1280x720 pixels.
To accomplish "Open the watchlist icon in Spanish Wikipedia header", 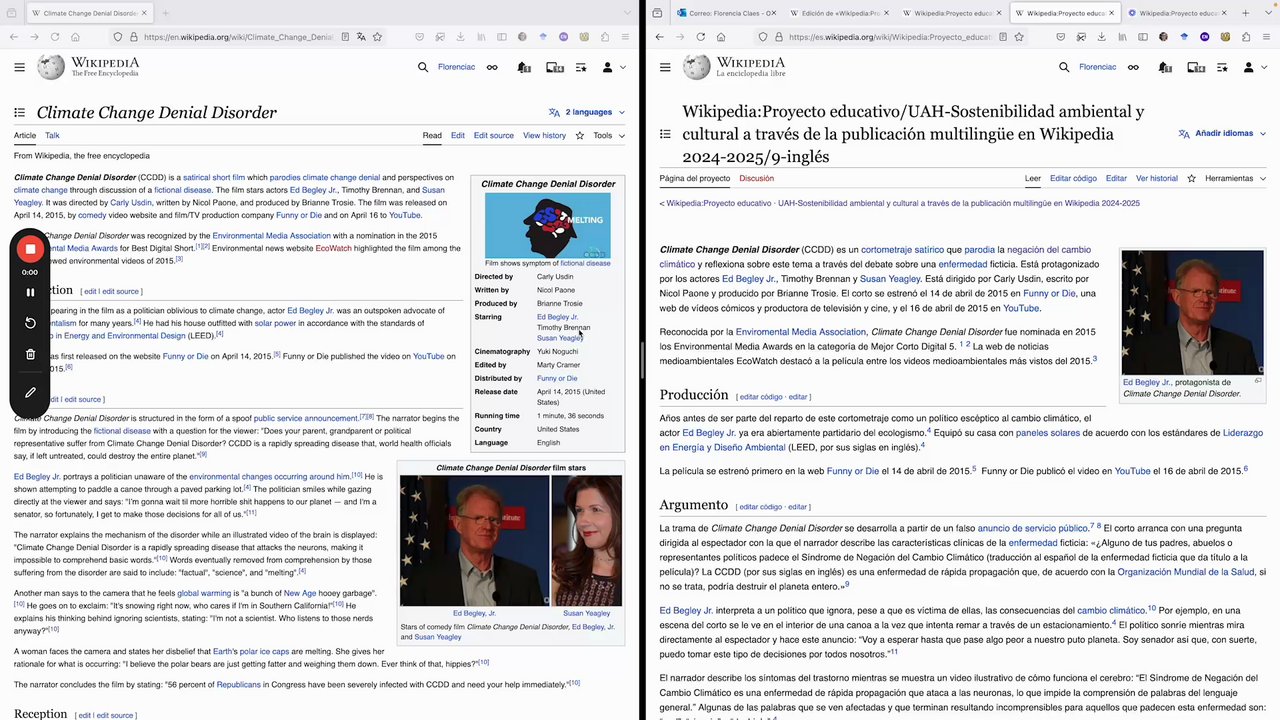I will click(x=1222, y=67).
